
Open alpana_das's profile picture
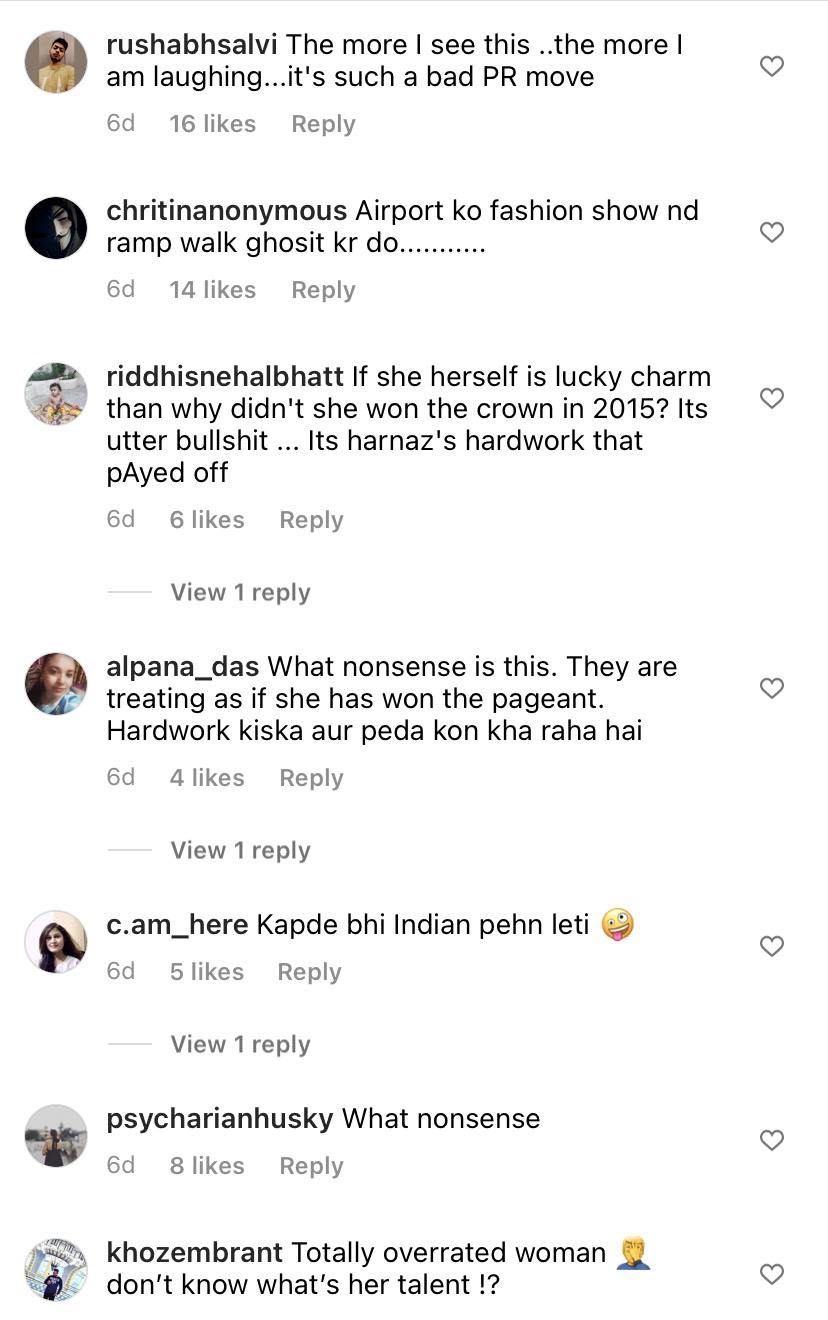pos(56,684)
